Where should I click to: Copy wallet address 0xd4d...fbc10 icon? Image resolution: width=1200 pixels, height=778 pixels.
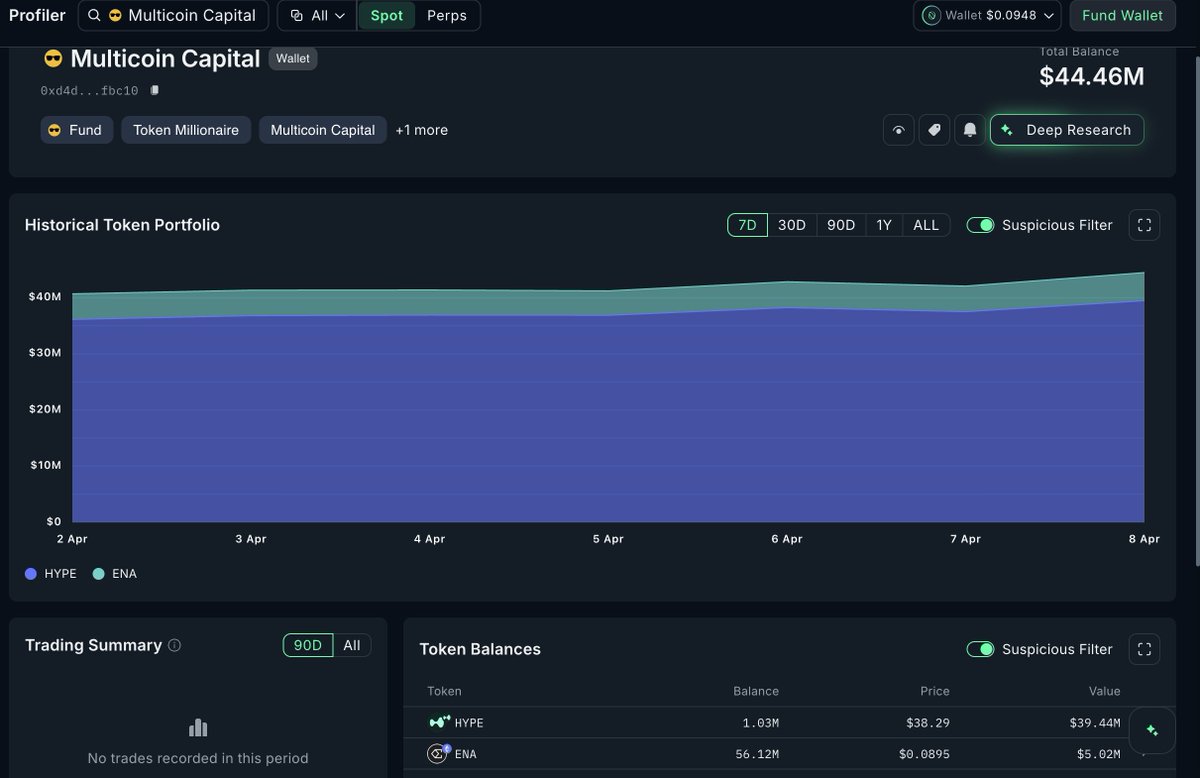click(x=155, y=90)
